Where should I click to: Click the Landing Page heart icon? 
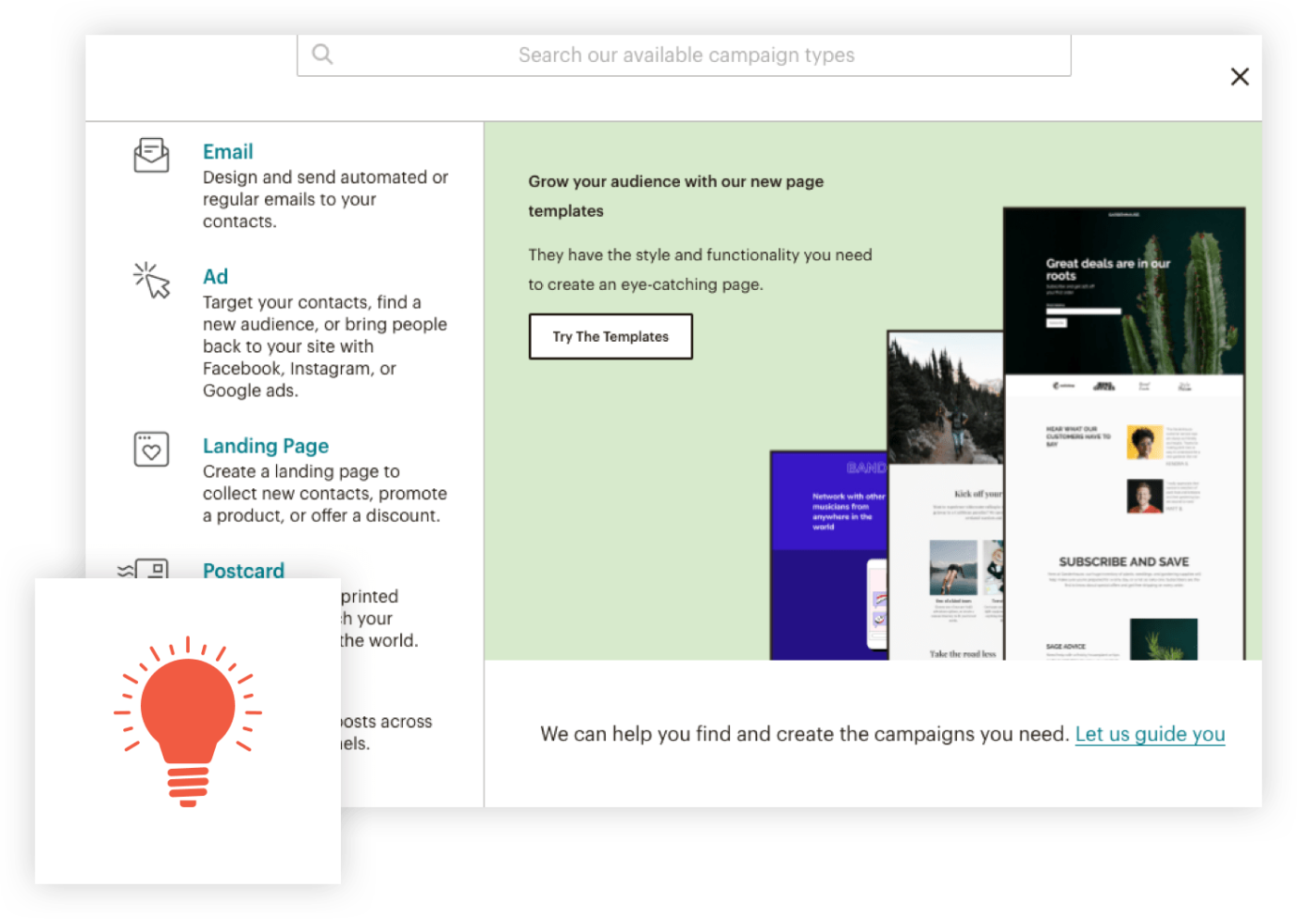151,449
